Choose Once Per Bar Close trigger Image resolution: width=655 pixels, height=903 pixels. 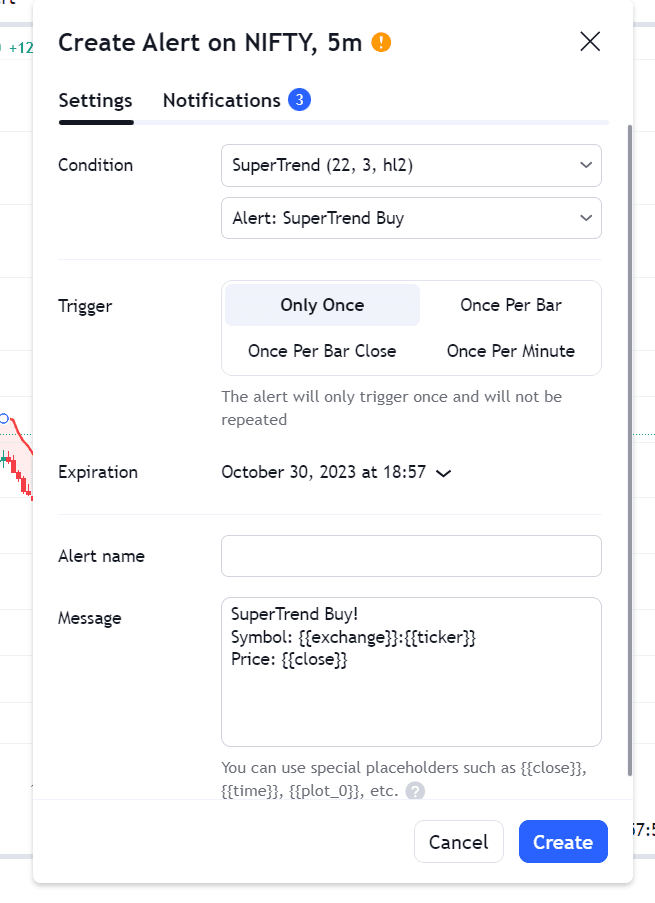[x=322, y=351]
